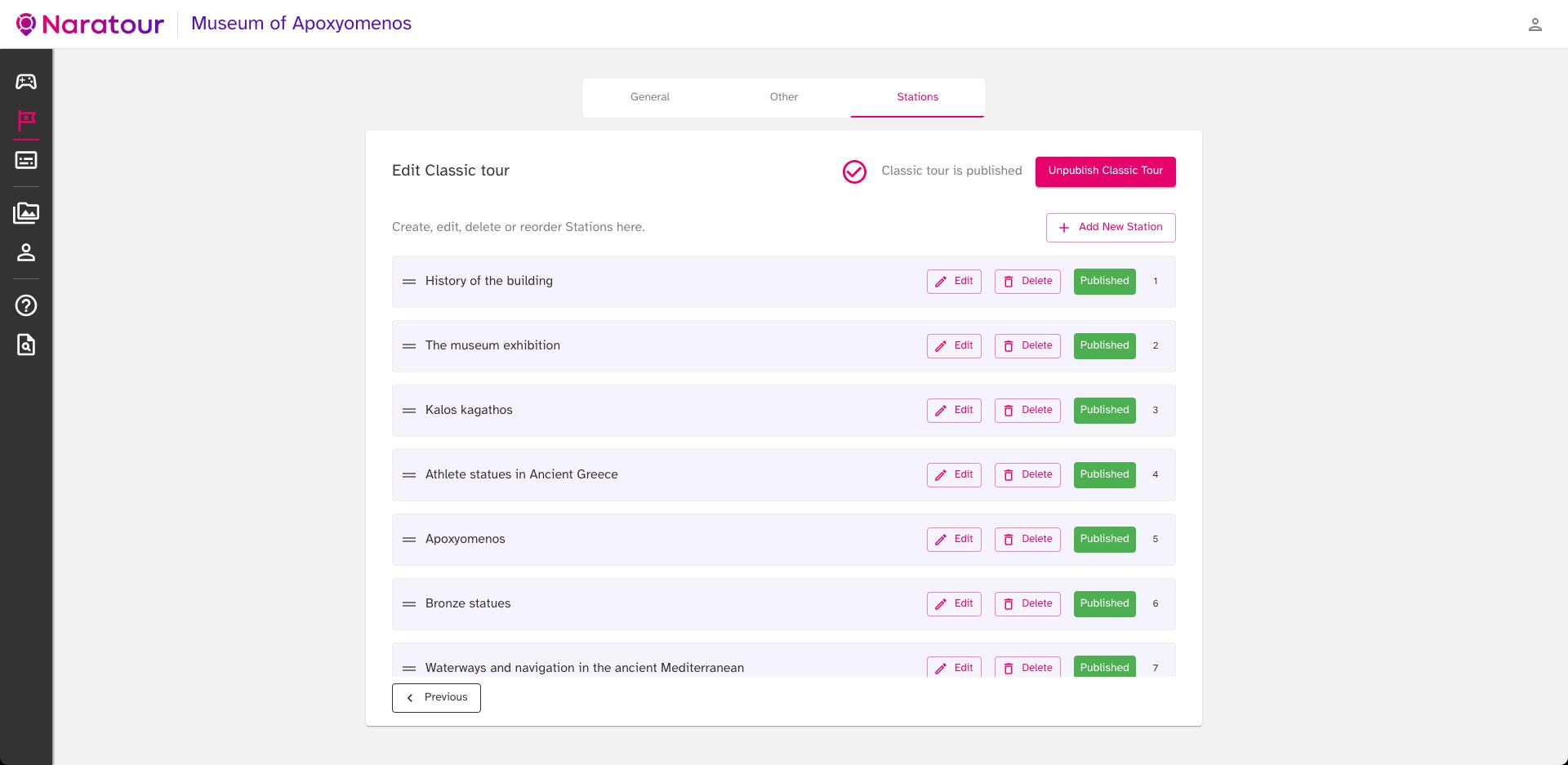Viewport: 1568px width, 765px height.
Task: Click Add New Station button
Action: (1110, 228)
